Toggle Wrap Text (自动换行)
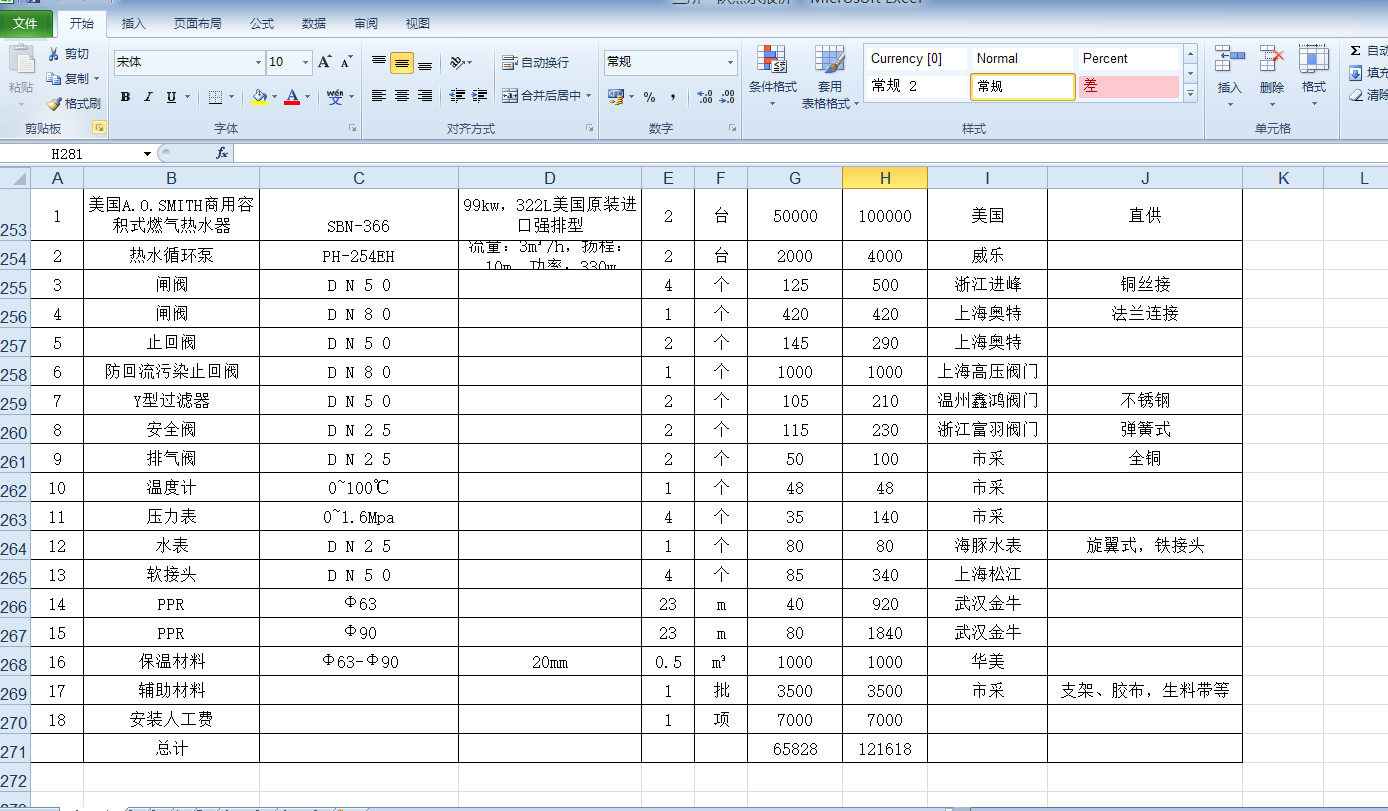The height and width of the screenshot is (811, 1388). click(535, 62)
